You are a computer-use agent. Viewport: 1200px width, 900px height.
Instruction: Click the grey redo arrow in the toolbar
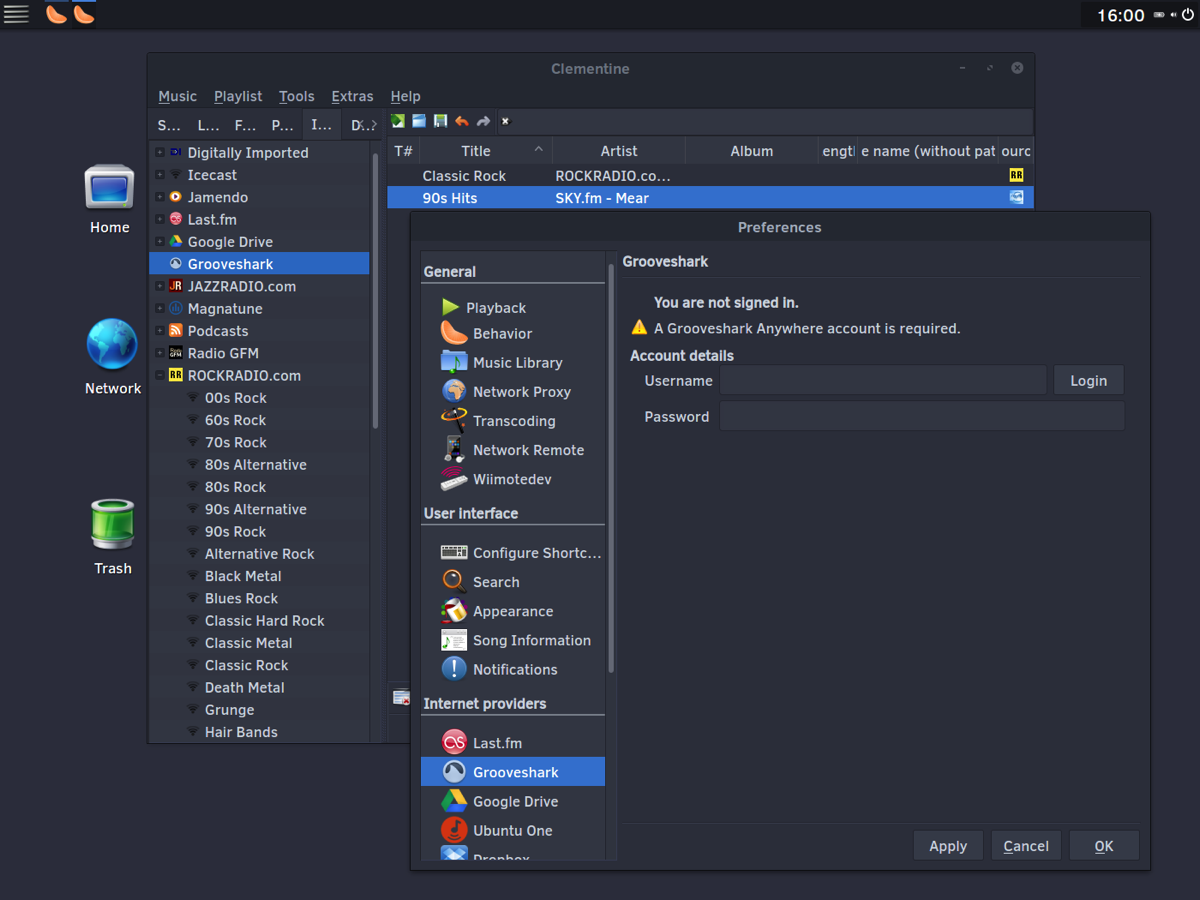point(483,121)
